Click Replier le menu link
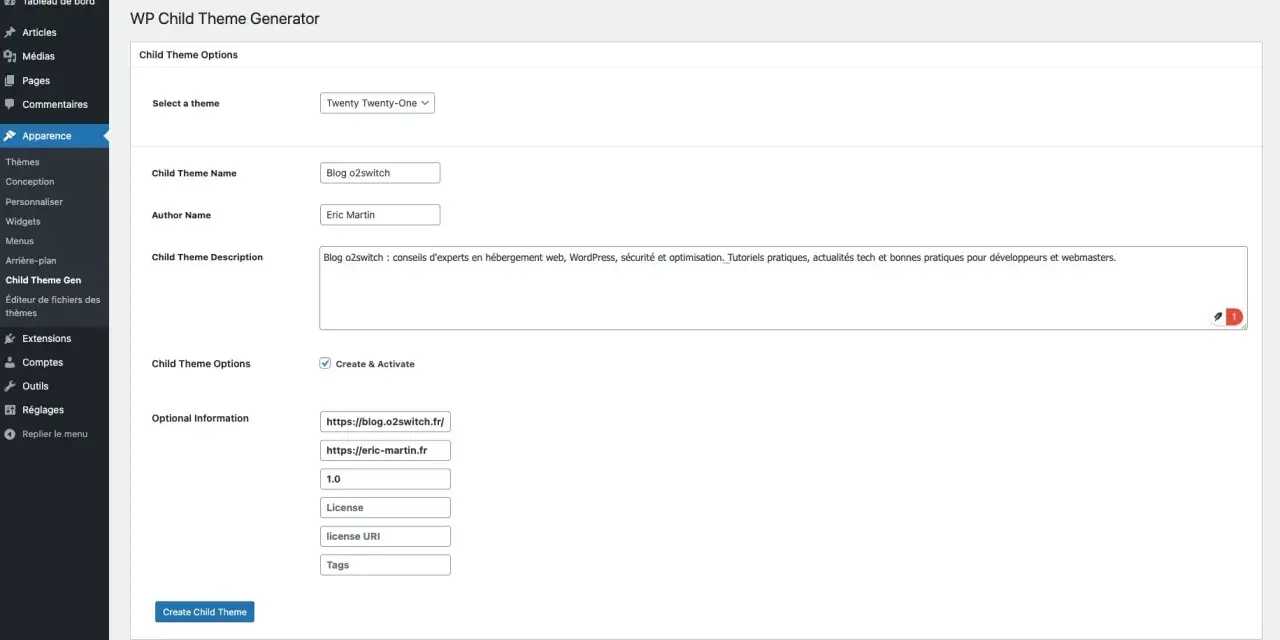Viewport: 1280px width, 640px height. (x=54, y=434)
